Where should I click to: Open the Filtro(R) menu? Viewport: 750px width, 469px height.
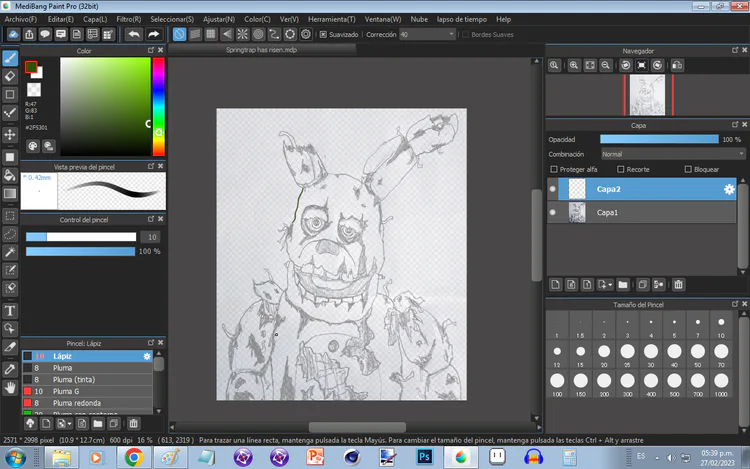[128, 19]
